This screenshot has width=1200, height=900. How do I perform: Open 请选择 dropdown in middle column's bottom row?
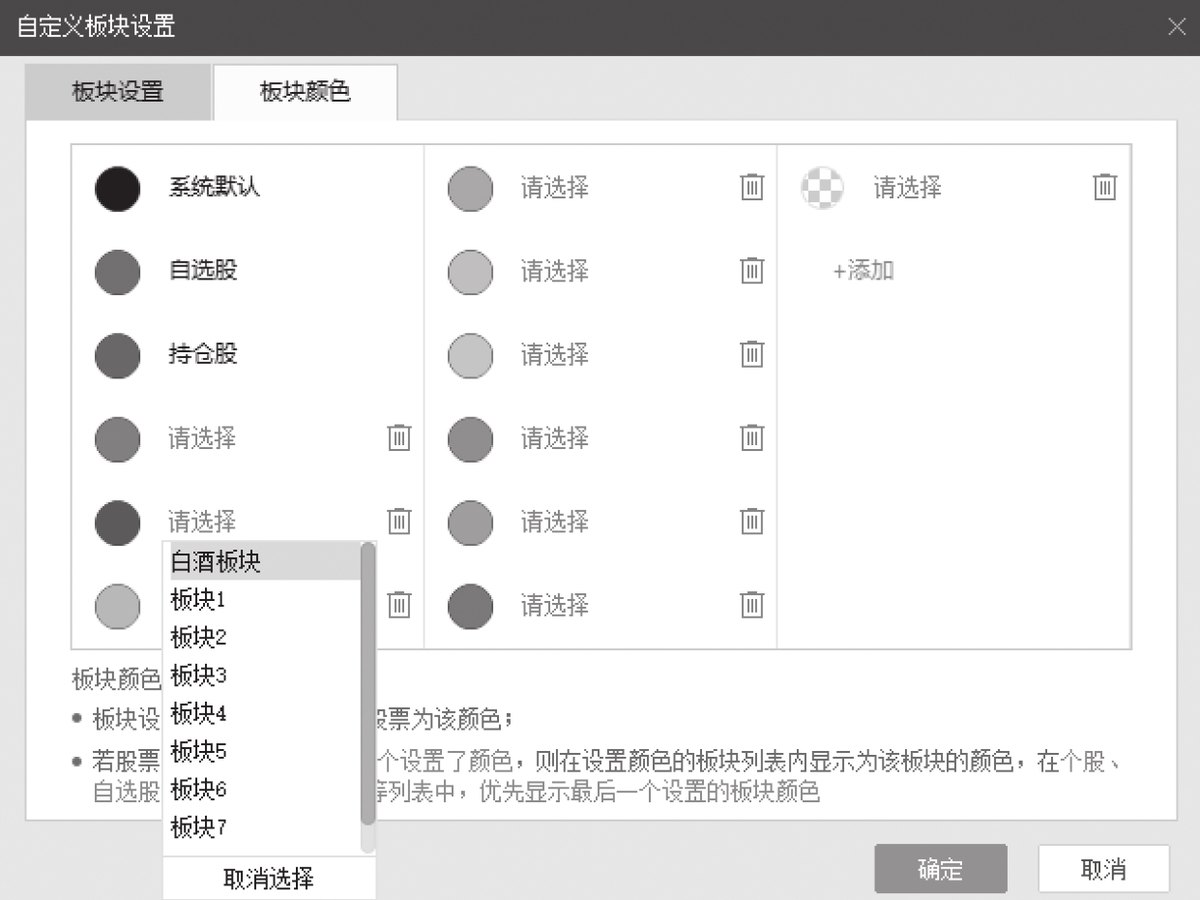555,605
